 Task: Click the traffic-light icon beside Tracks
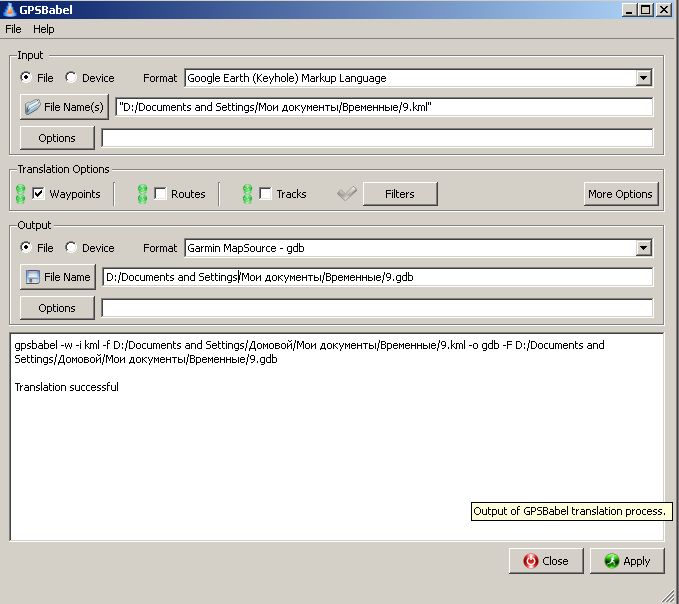tap(247, 194)
